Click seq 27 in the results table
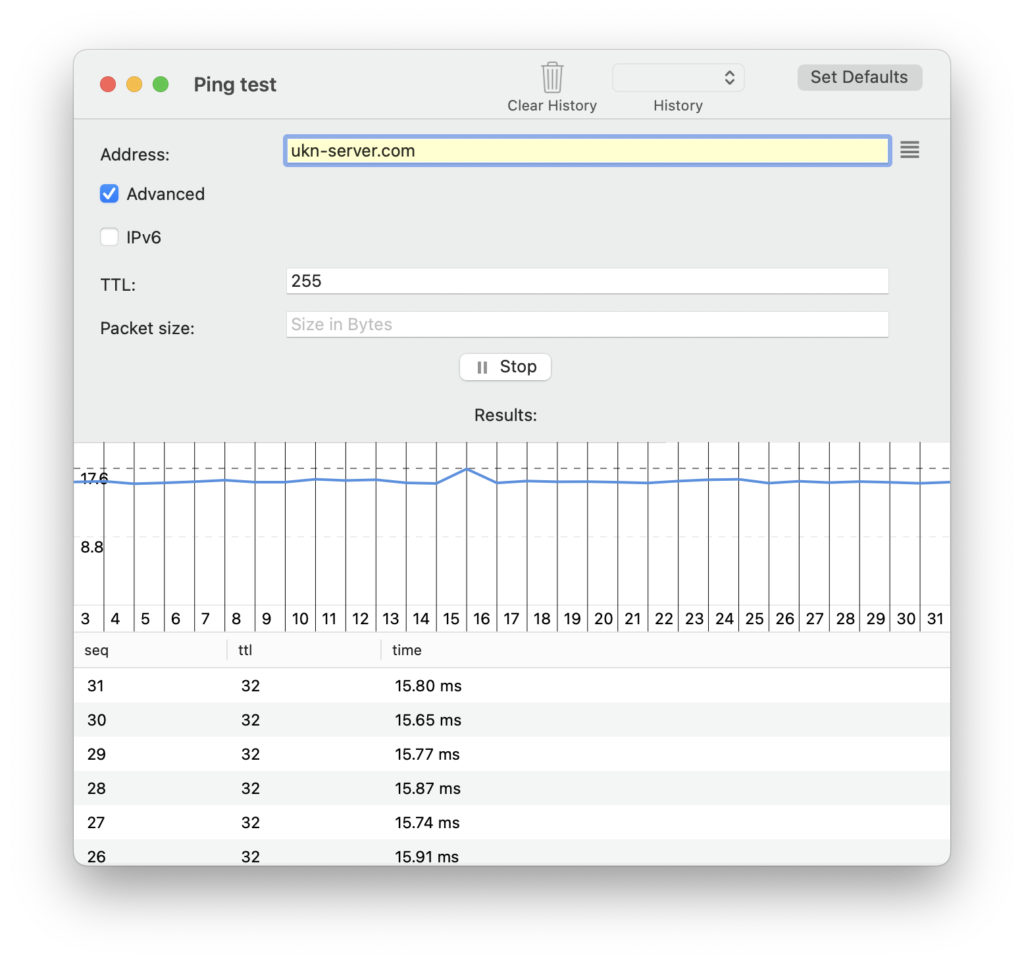 coord(96,823)
